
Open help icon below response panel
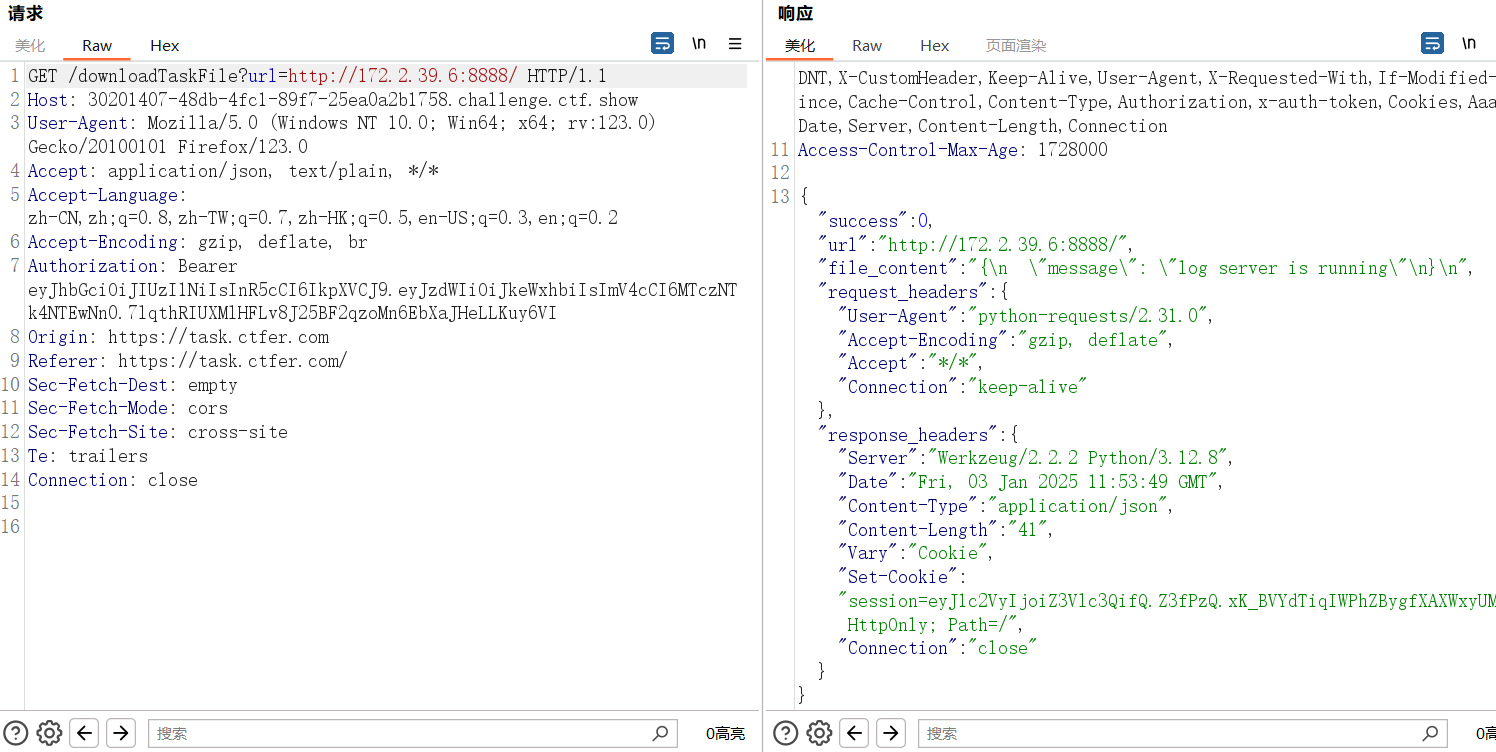click(x=786, y=733)
